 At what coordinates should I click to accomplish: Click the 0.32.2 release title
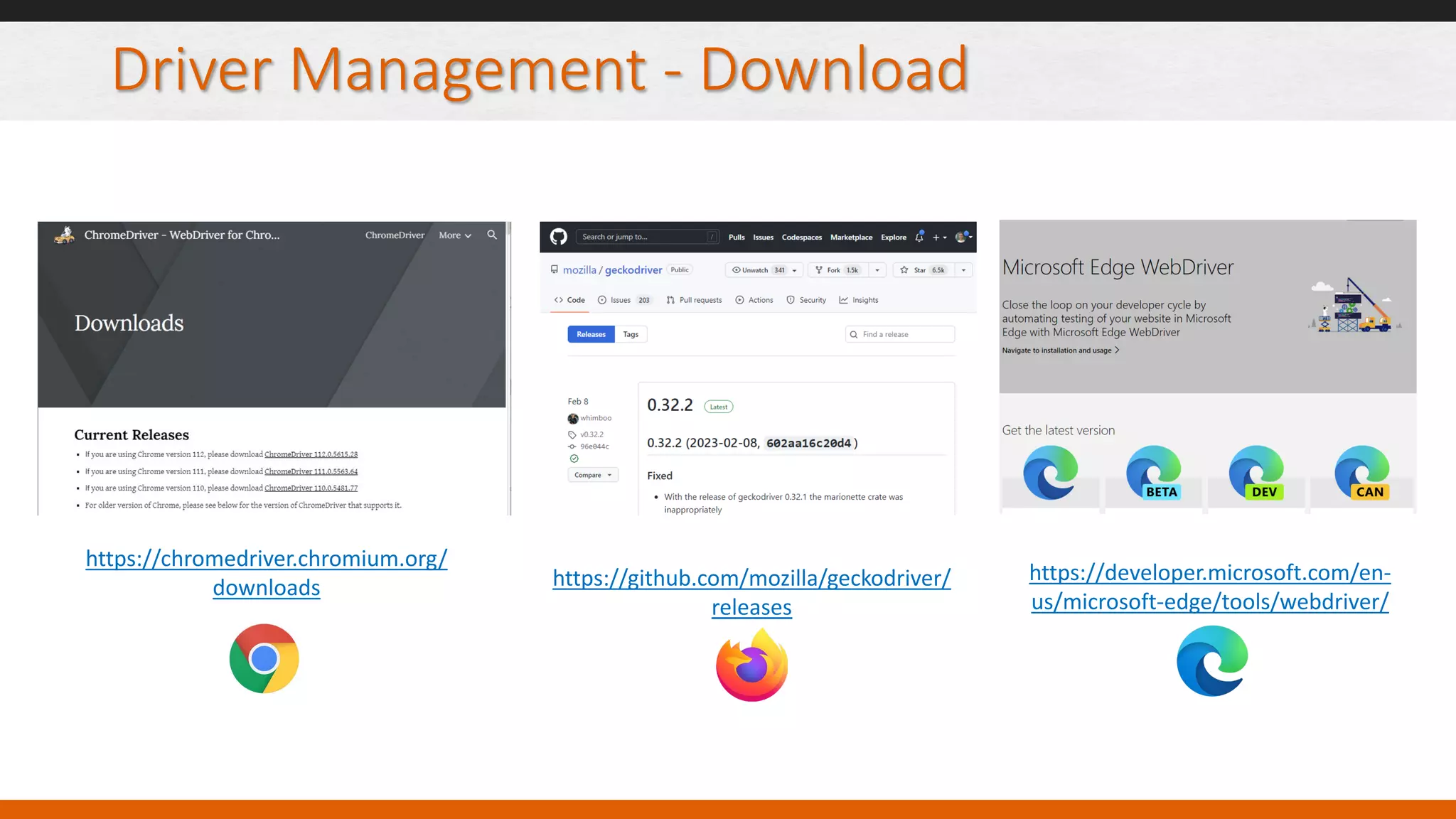pos(670,405)
